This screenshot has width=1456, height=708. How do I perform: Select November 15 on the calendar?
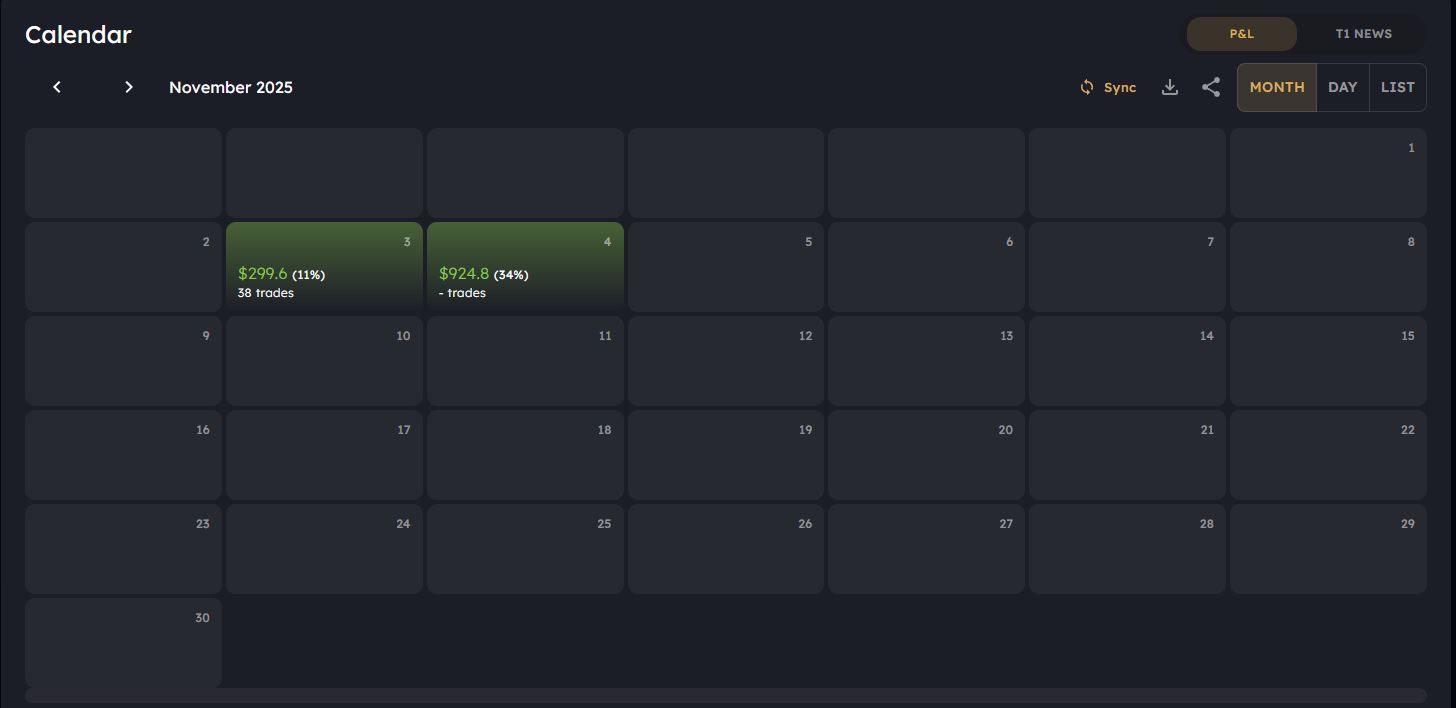click(x=1328, y=361)
